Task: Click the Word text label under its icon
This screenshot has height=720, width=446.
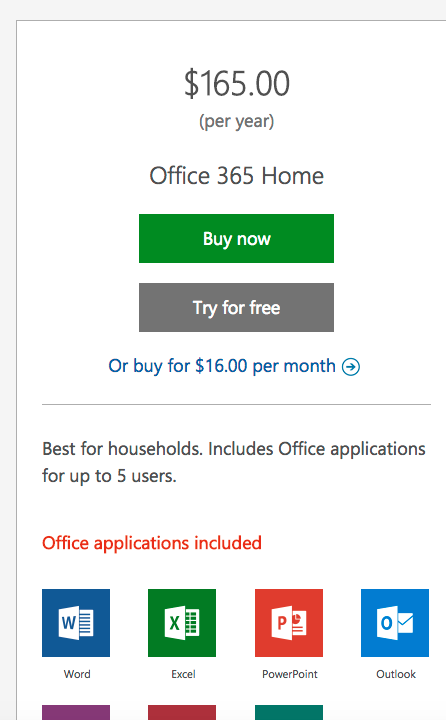Action: [77, 674]
